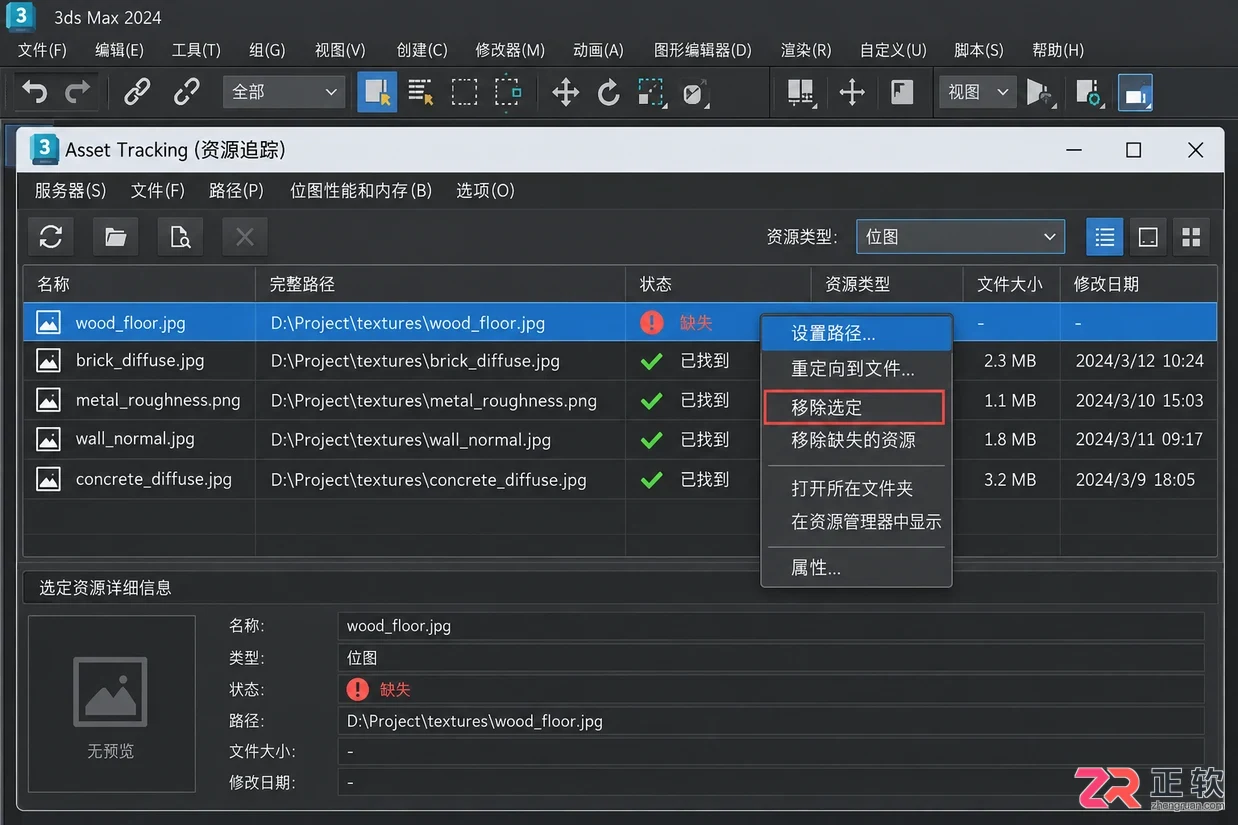Select the concrete_diffuse.jpg row

click(x=620, y=479)
